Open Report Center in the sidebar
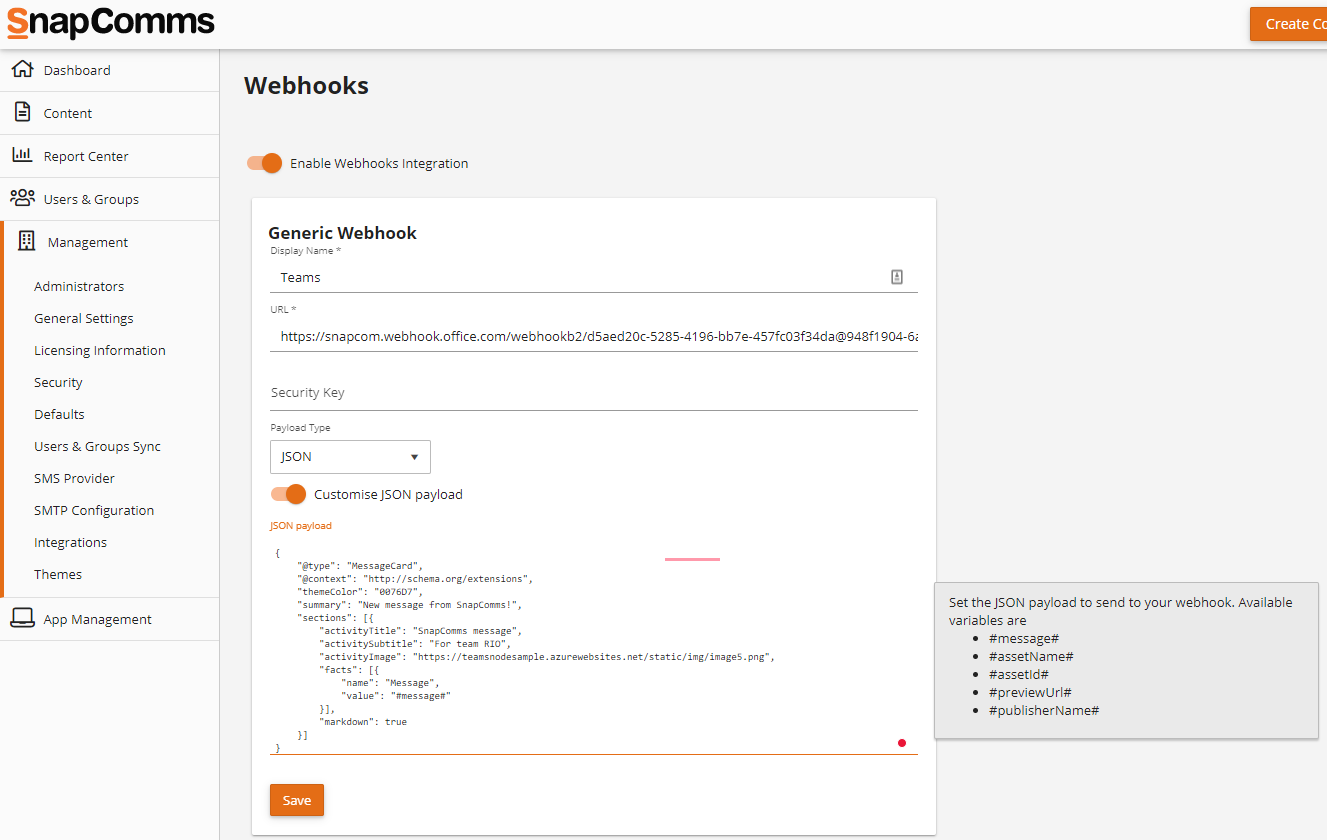 [109, 156]
